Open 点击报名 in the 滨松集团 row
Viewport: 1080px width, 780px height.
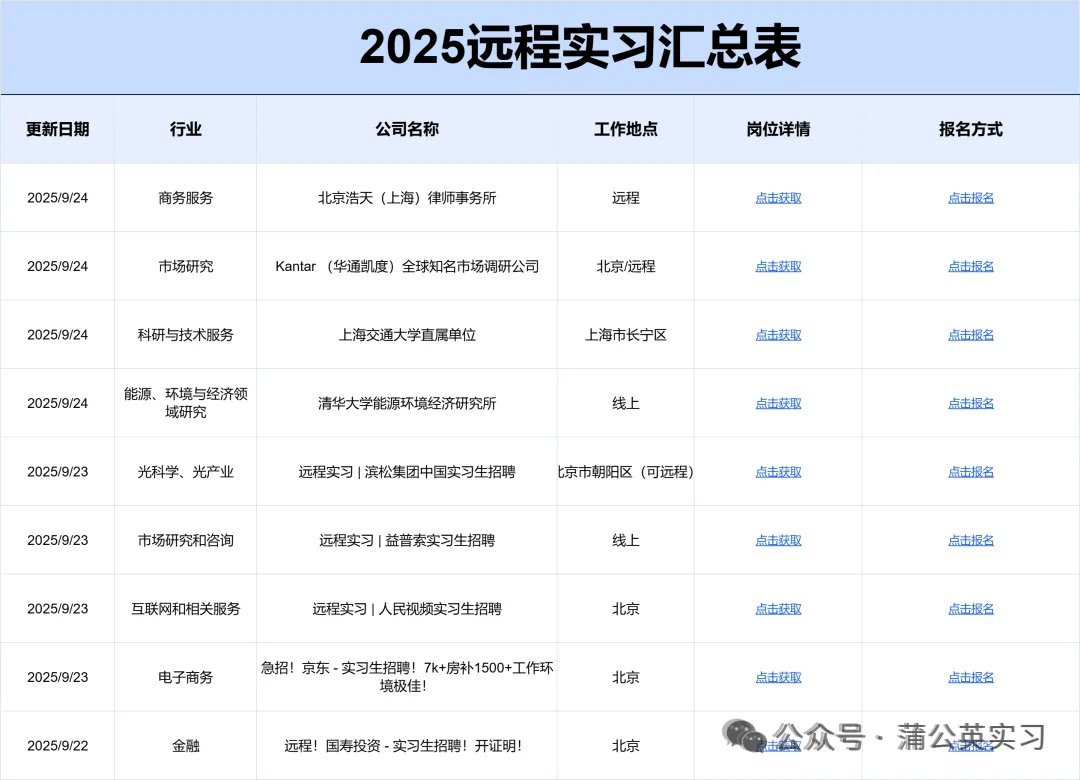(971, 472)
